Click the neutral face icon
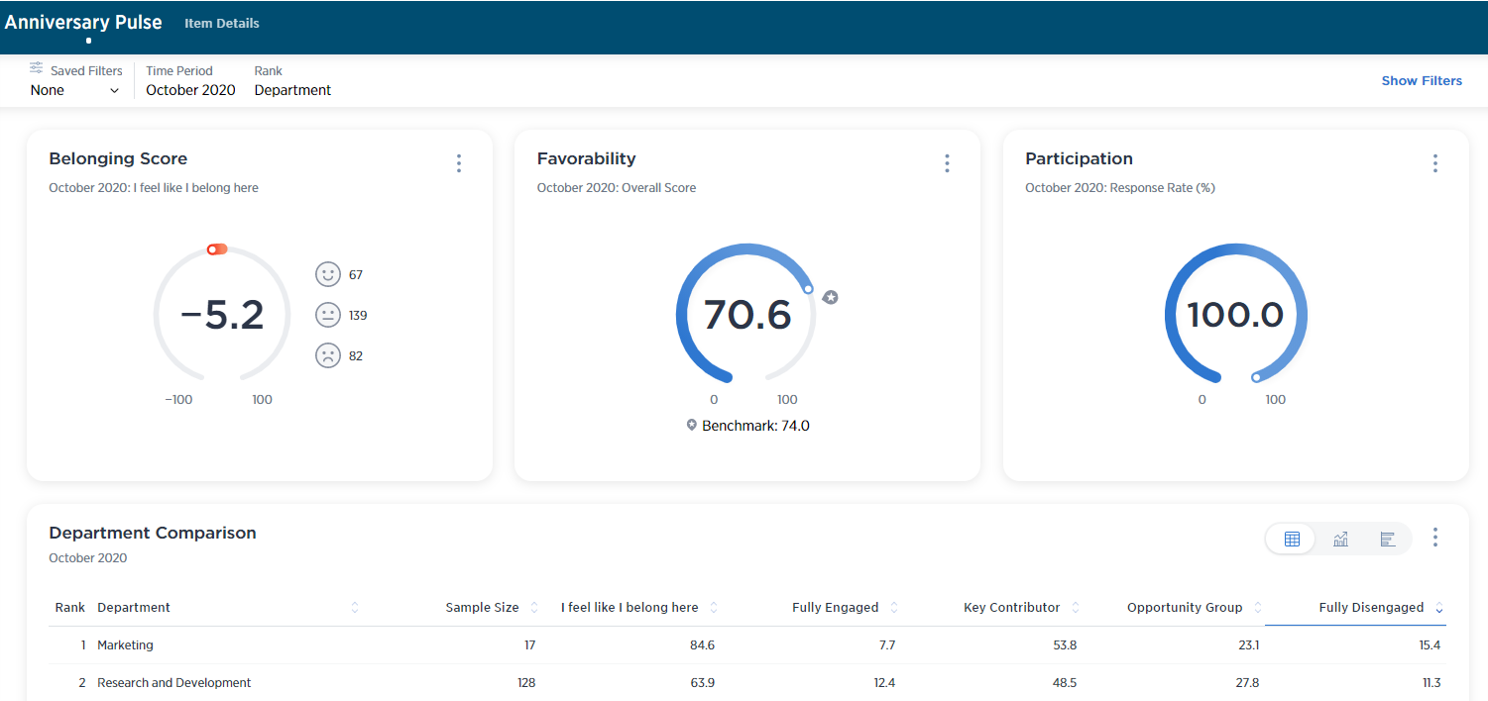This screenshot has width=1488, height=701. (x=327, y=315)
